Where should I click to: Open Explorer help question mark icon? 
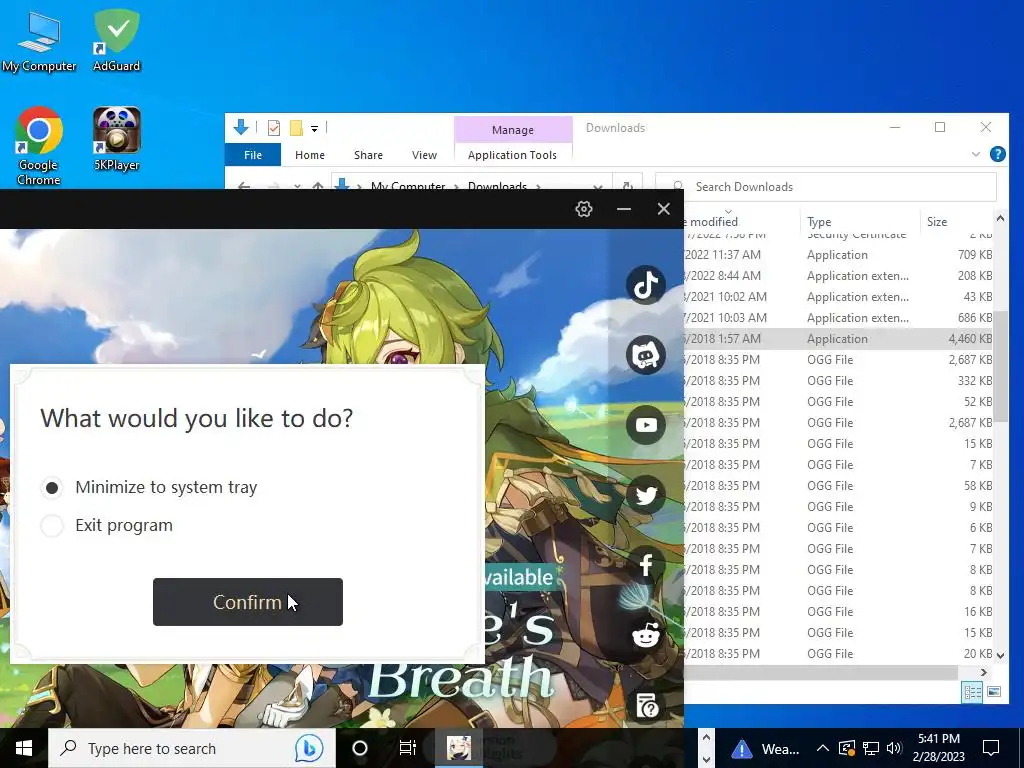pos(997,154)
